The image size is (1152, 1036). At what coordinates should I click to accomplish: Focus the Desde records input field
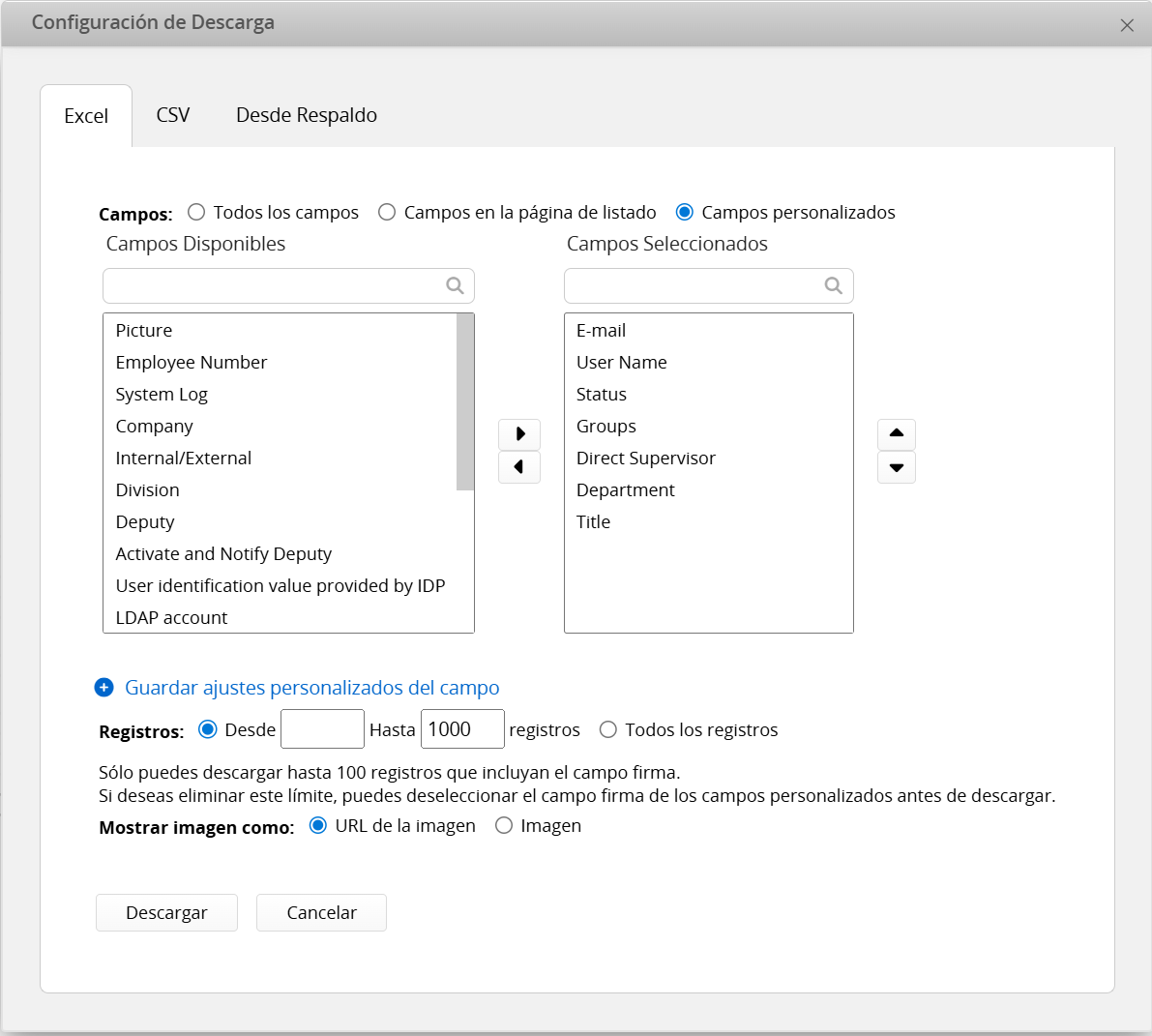(x=322, y=729)
